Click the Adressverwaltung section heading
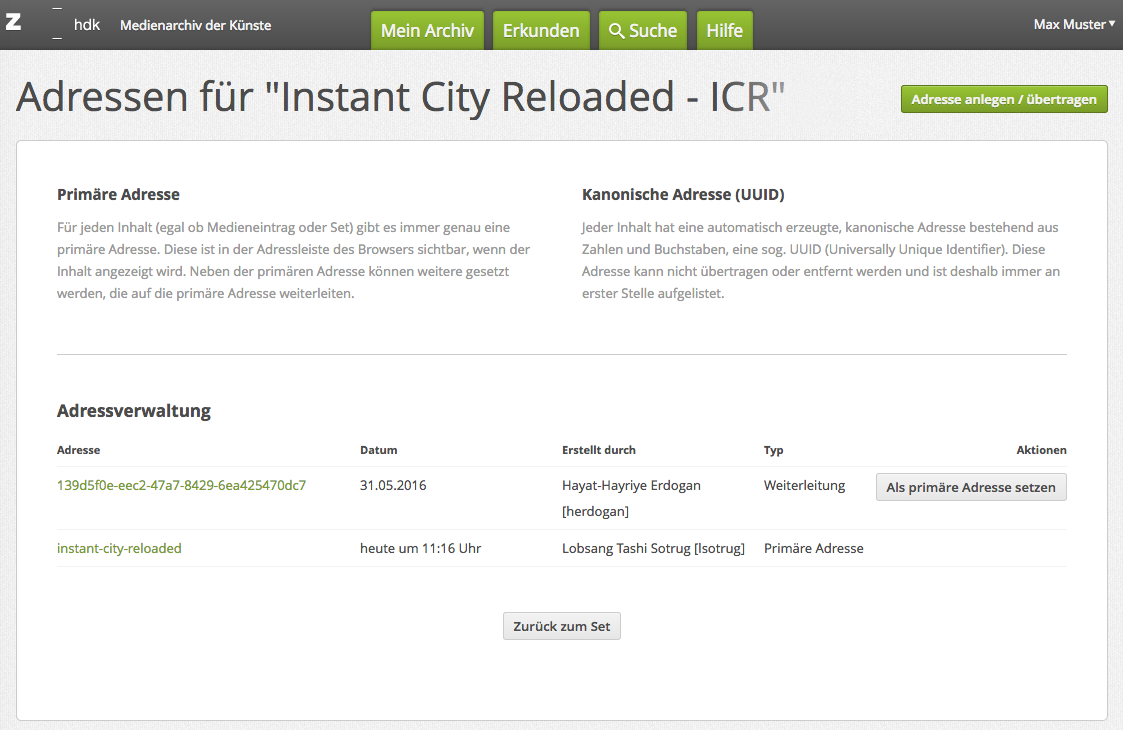Image resolution: width=1123 pixels, height=730 pixels. (134, 411)
